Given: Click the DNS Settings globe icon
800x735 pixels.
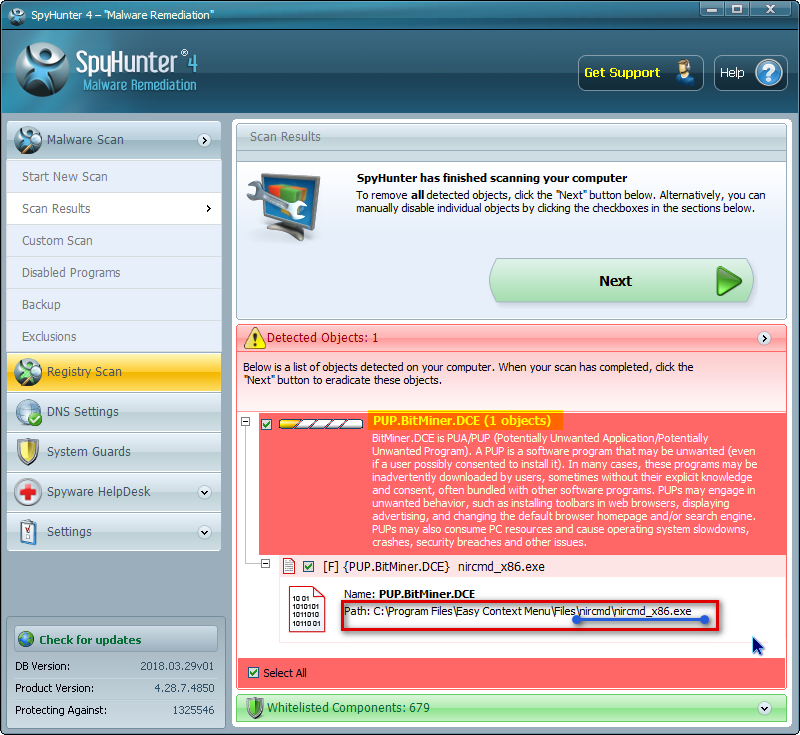Looking at the screenshot, I should (x=28, y=412).
